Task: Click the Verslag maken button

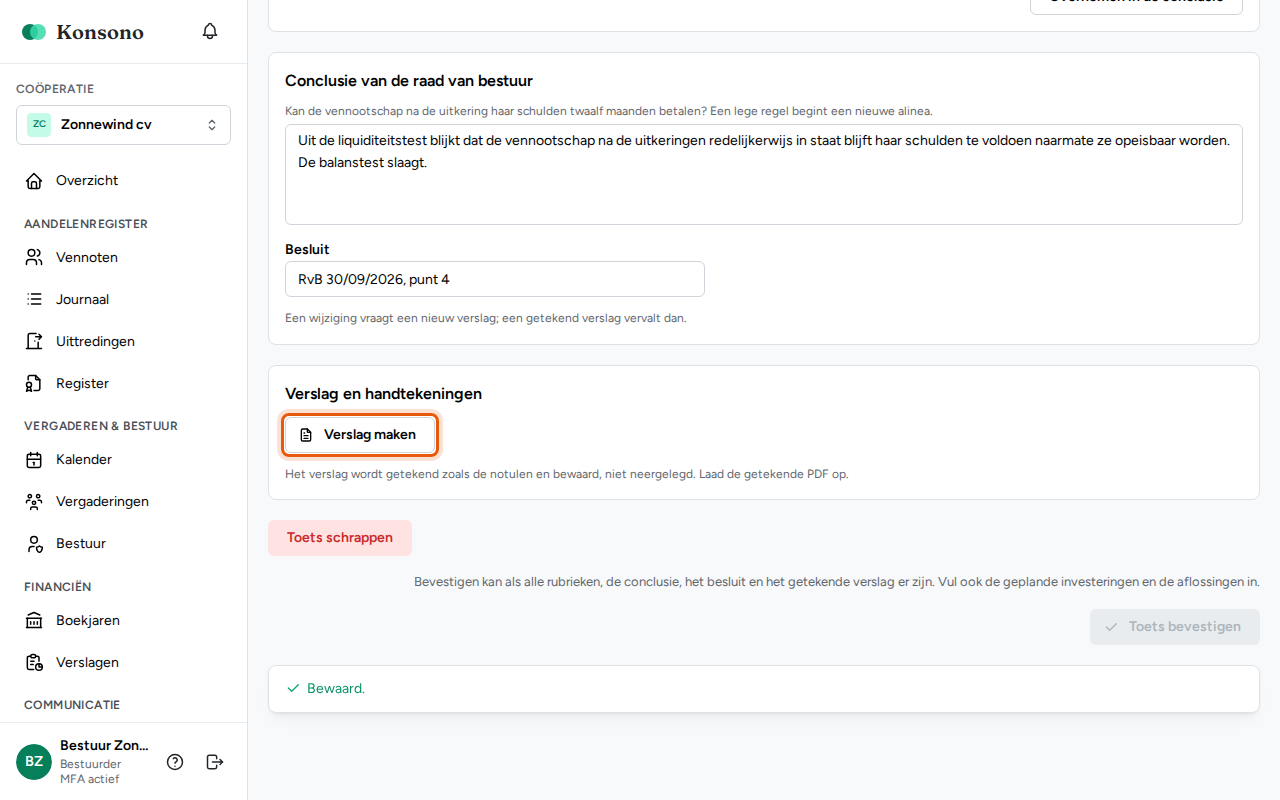Action: 360,435
